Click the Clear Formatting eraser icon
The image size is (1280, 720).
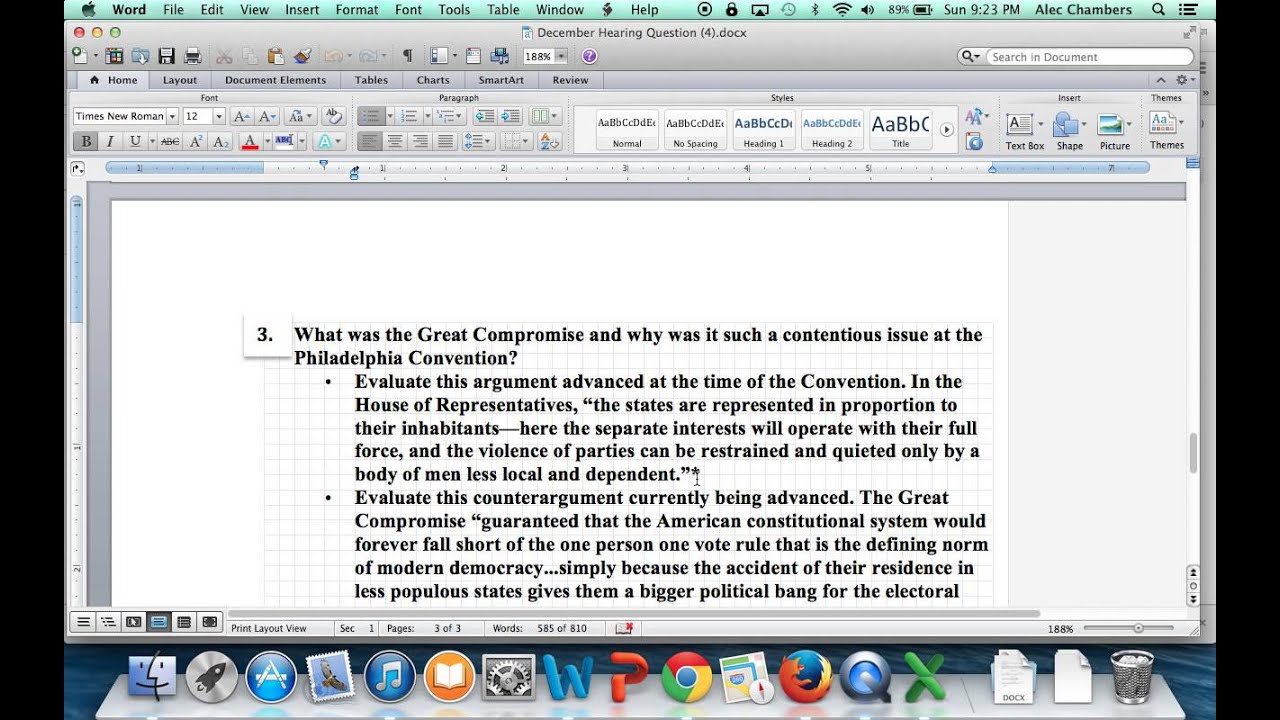pos(334,116)
